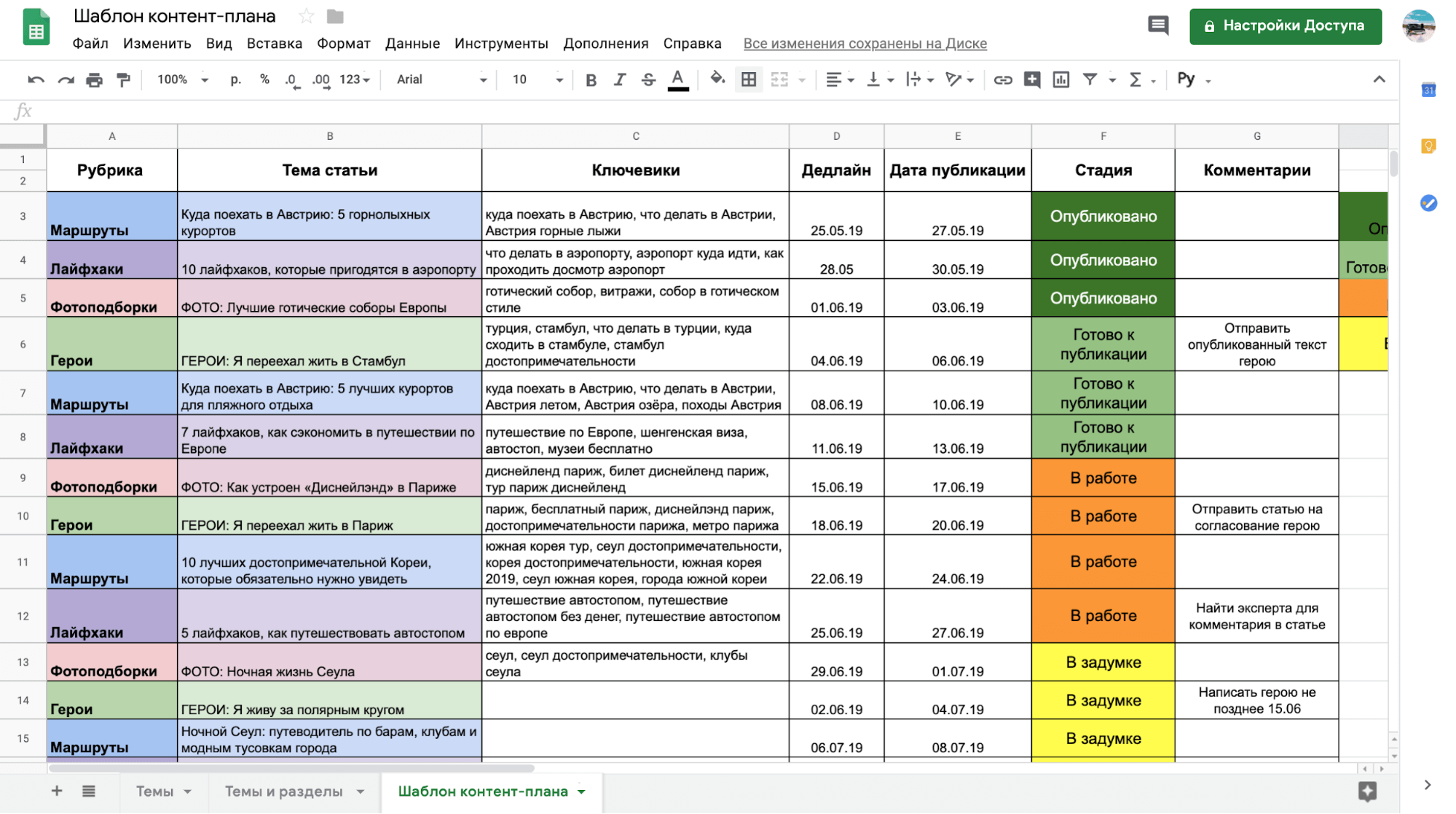Click the Настройки Доступа button
Image resolution: width=1456 pixels, height=814 pixels.
coord(1285,25)
